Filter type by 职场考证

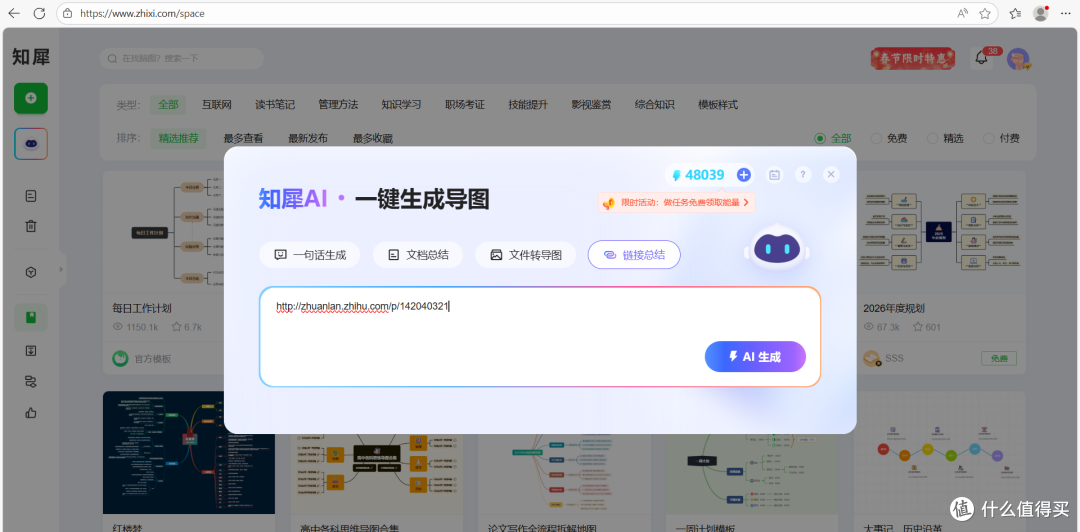[x=465, y=105]
